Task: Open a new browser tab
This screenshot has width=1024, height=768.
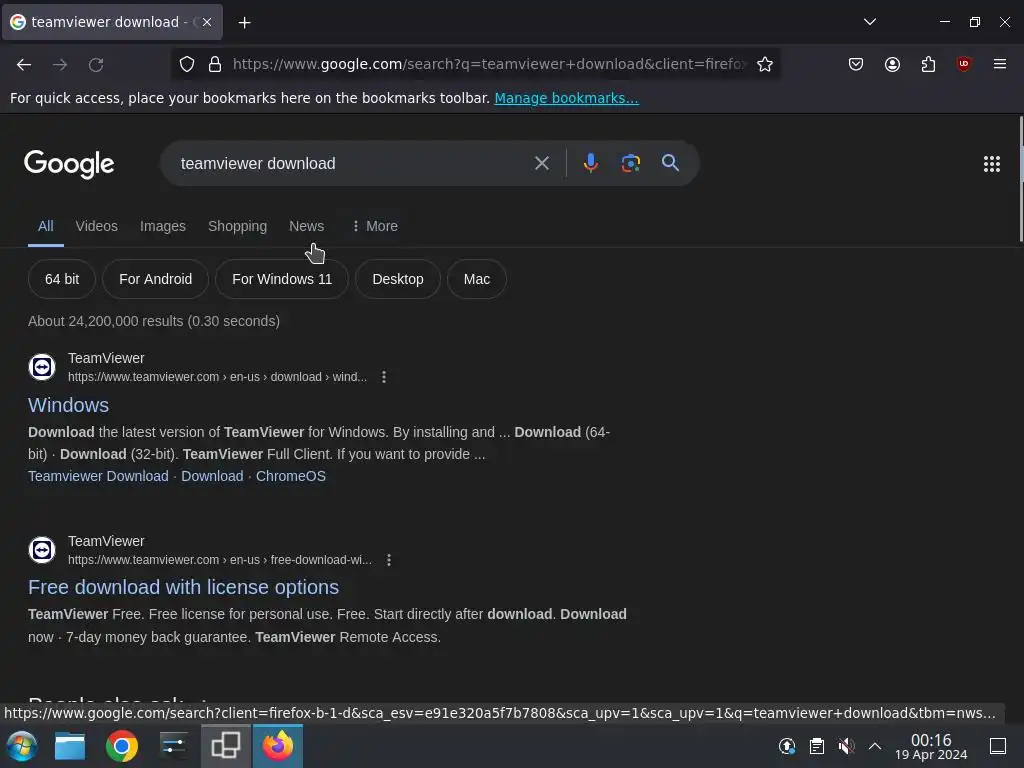Action: click(x=244, y=23)
